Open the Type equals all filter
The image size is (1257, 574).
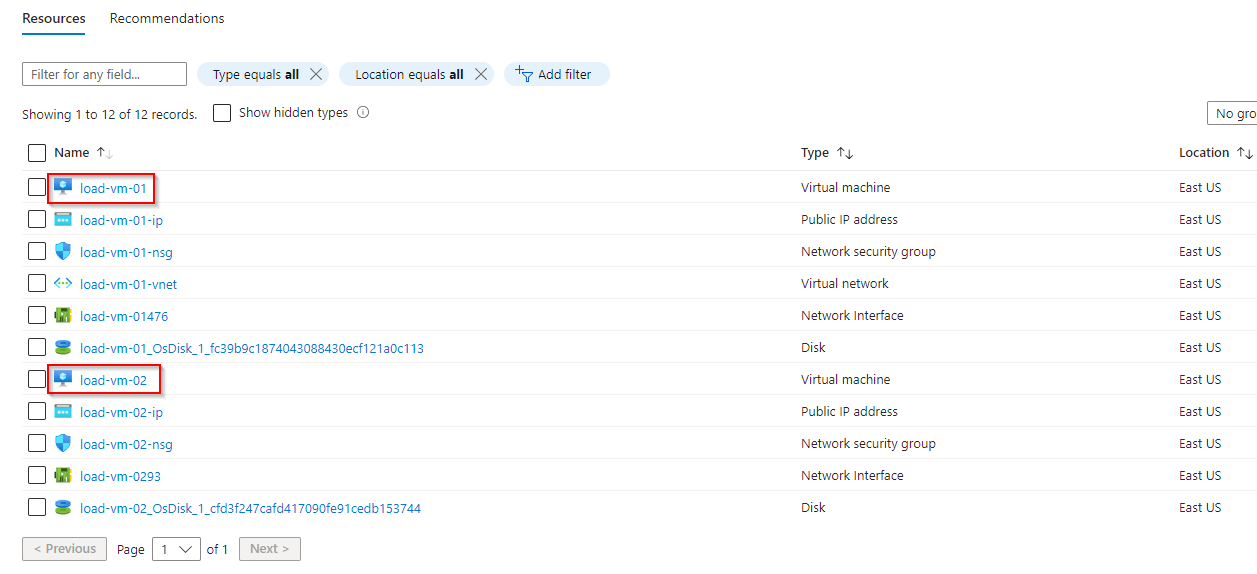tap(255, 74)
